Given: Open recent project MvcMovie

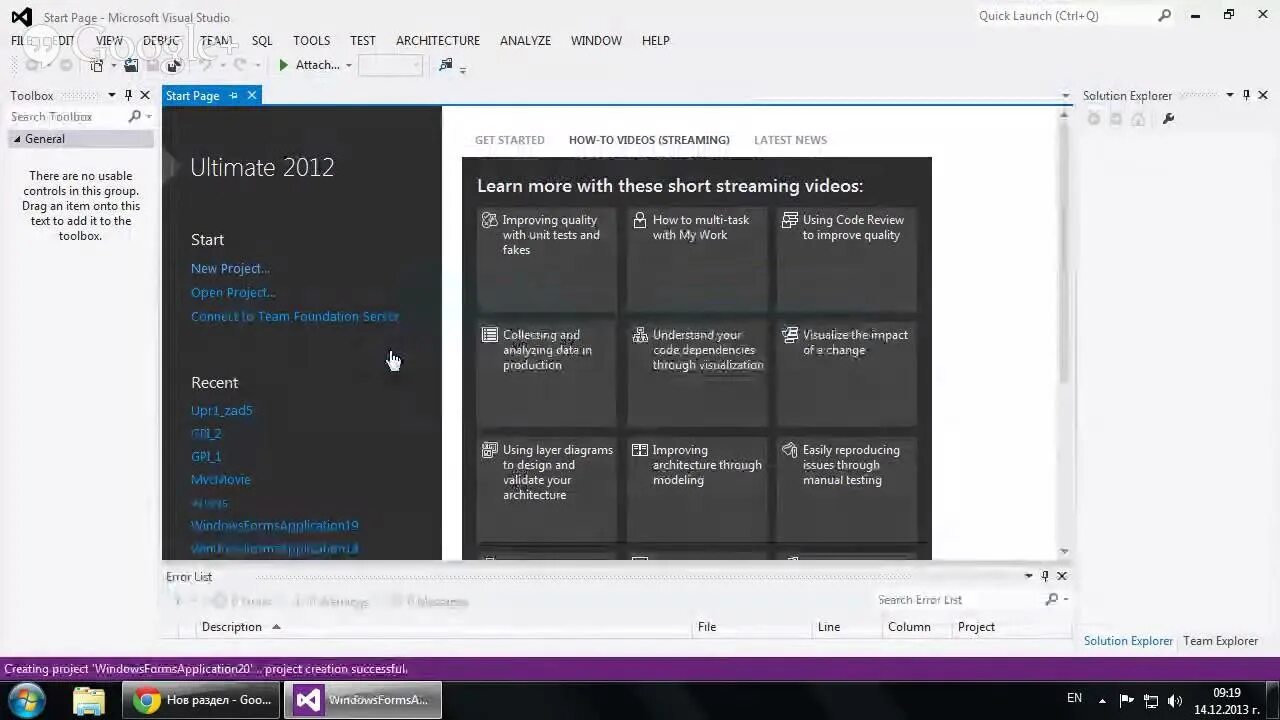Looking at the screenshot, I should [221, 479].
